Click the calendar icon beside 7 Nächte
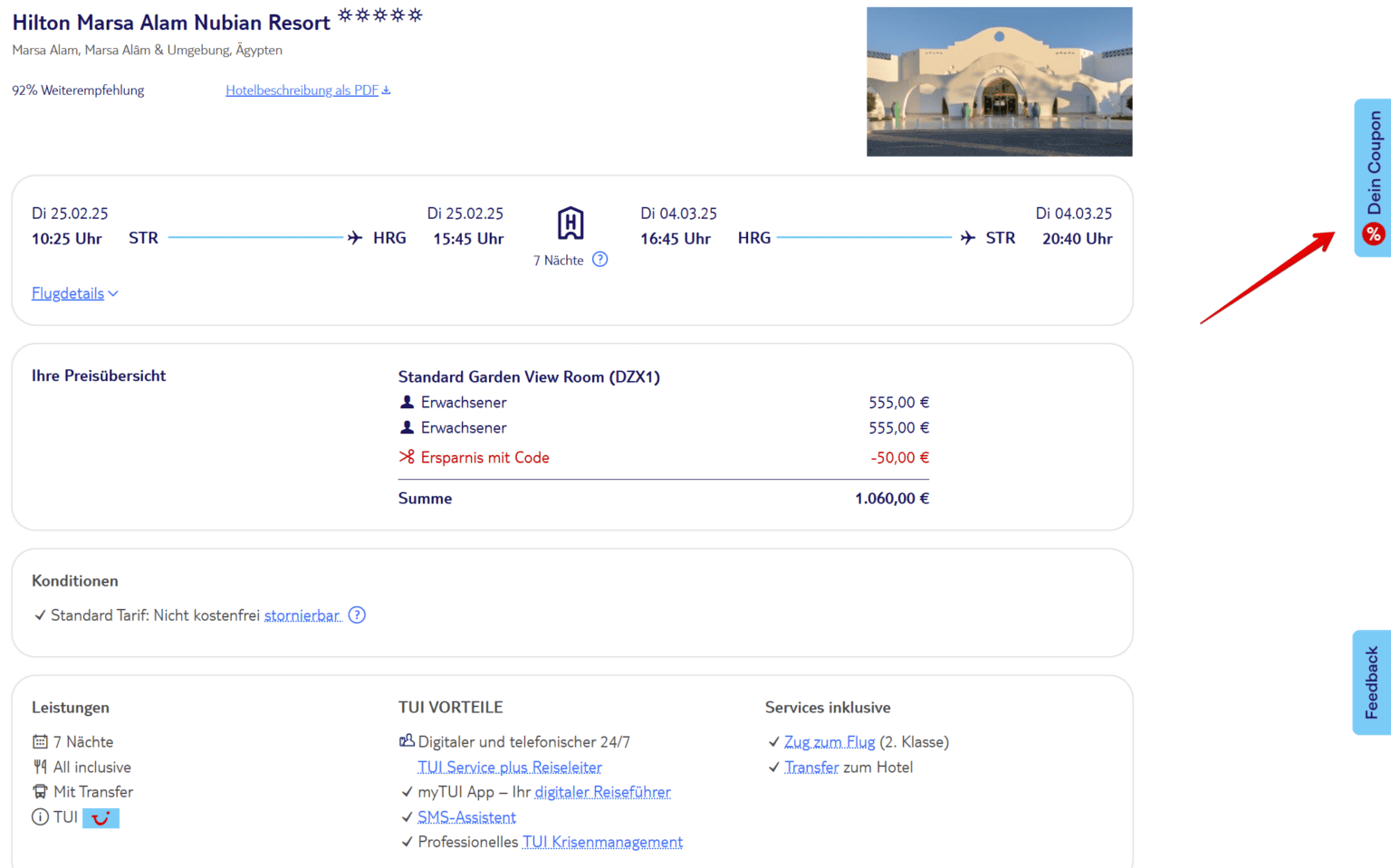The width and height of the screenshot is (1391, 868). pos(40,742)
